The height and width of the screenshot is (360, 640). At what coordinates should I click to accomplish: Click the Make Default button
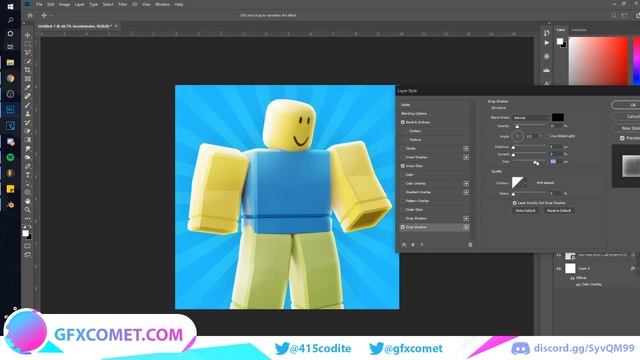click(x=525, y=211)
